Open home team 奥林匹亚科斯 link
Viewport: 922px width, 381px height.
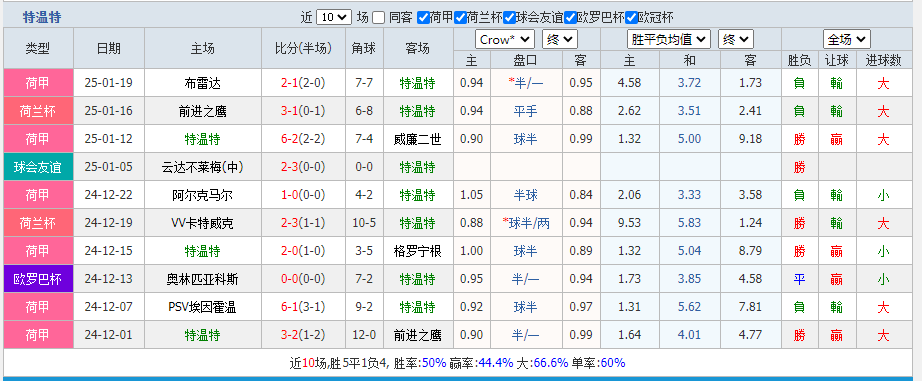click(x=202, y=279)
